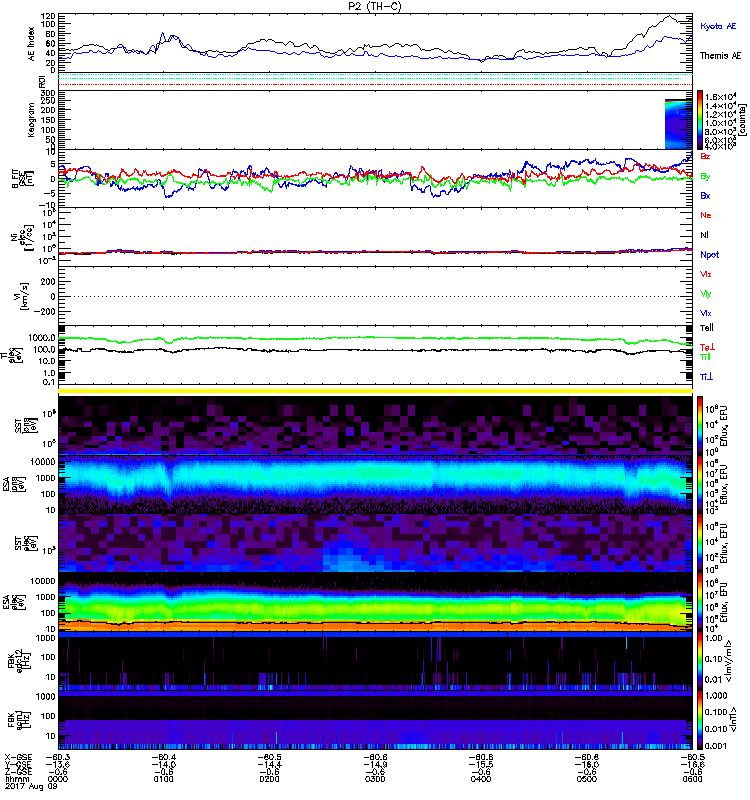Click the red "Bz" legend label
Image resolution: width=750 pixels, height=800 pixels.
coord(705,157)
